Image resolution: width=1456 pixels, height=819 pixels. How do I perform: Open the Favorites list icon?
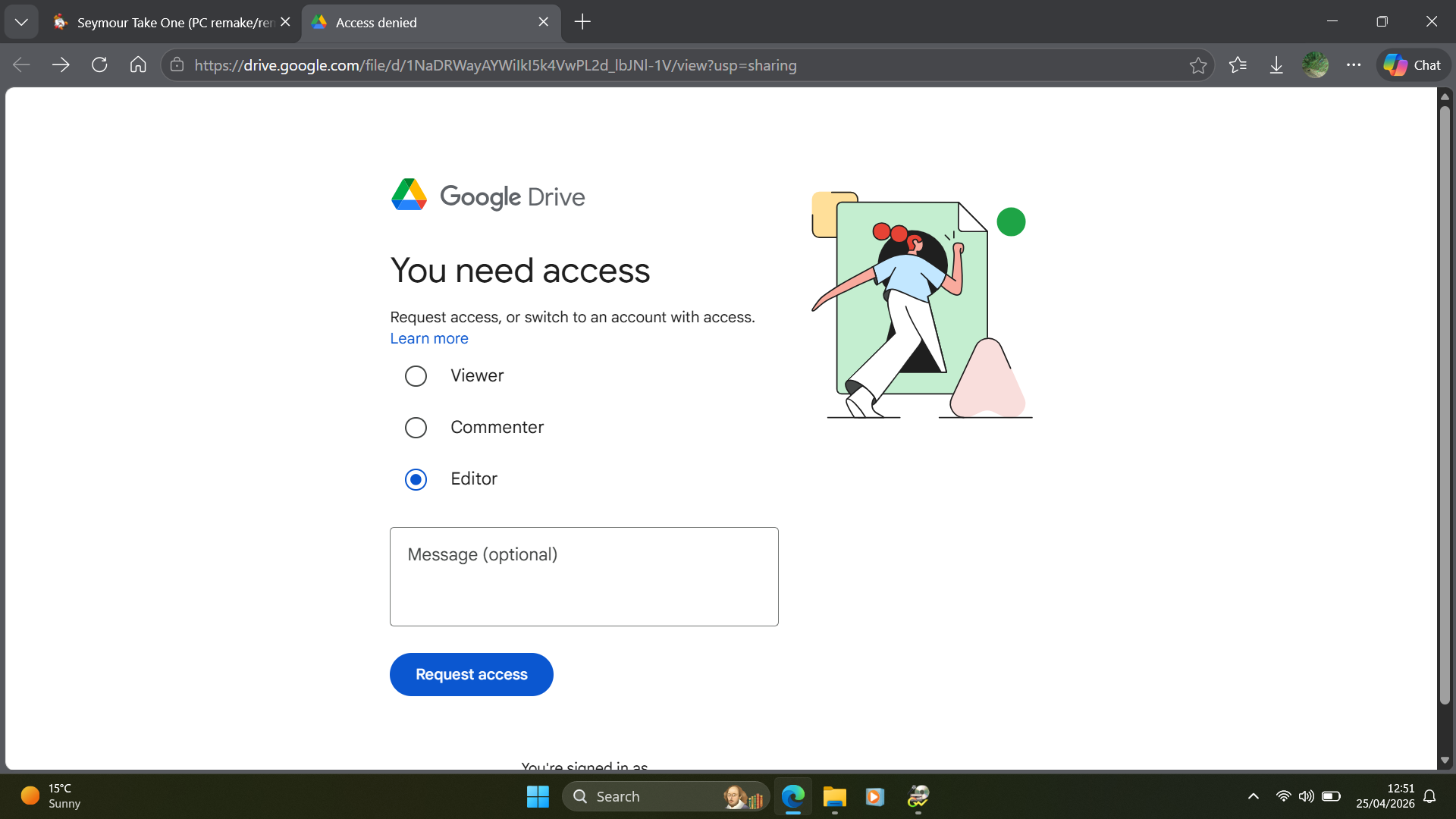click(x=1238, y=65)
